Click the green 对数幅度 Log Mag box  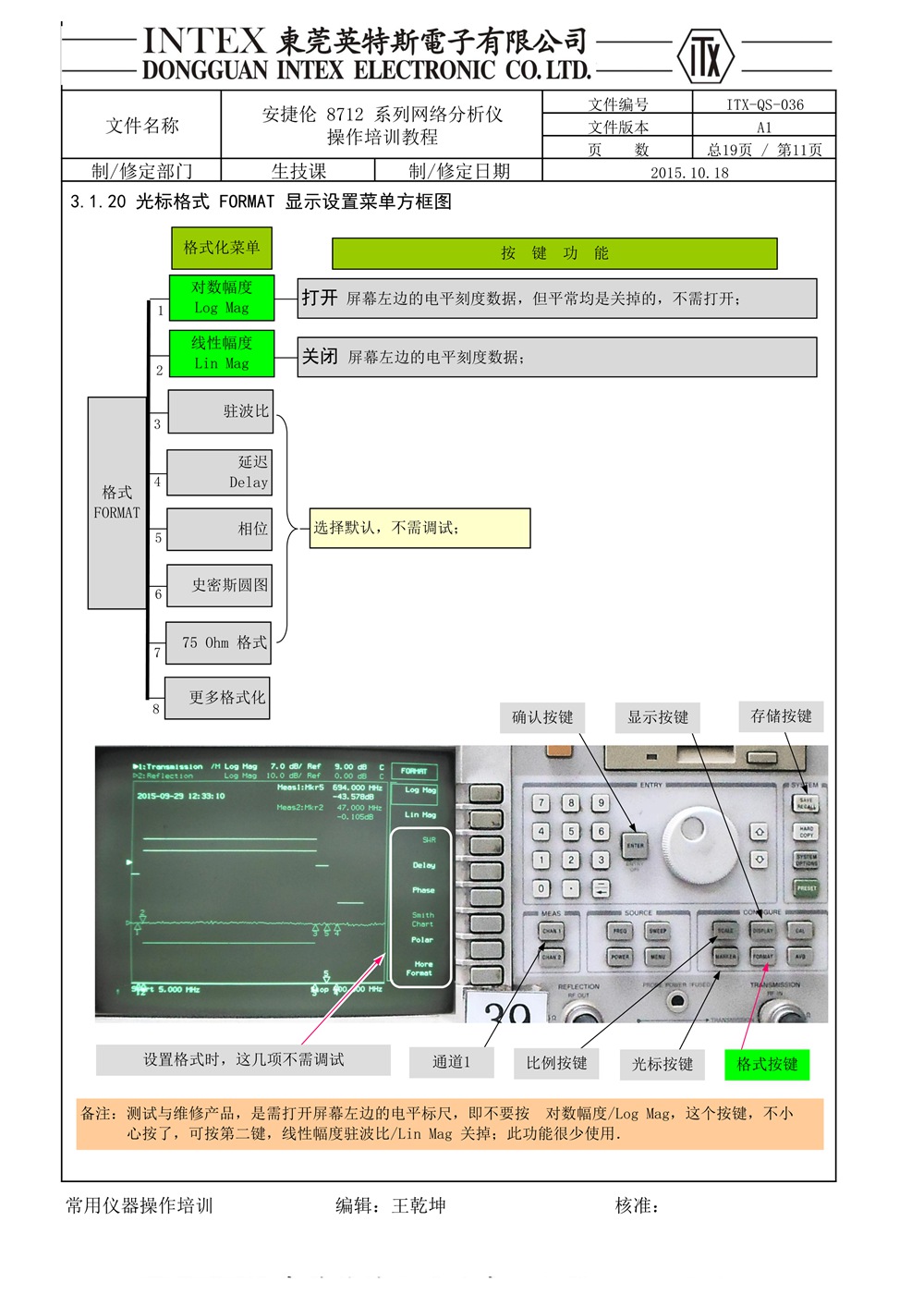coord(222,298)
